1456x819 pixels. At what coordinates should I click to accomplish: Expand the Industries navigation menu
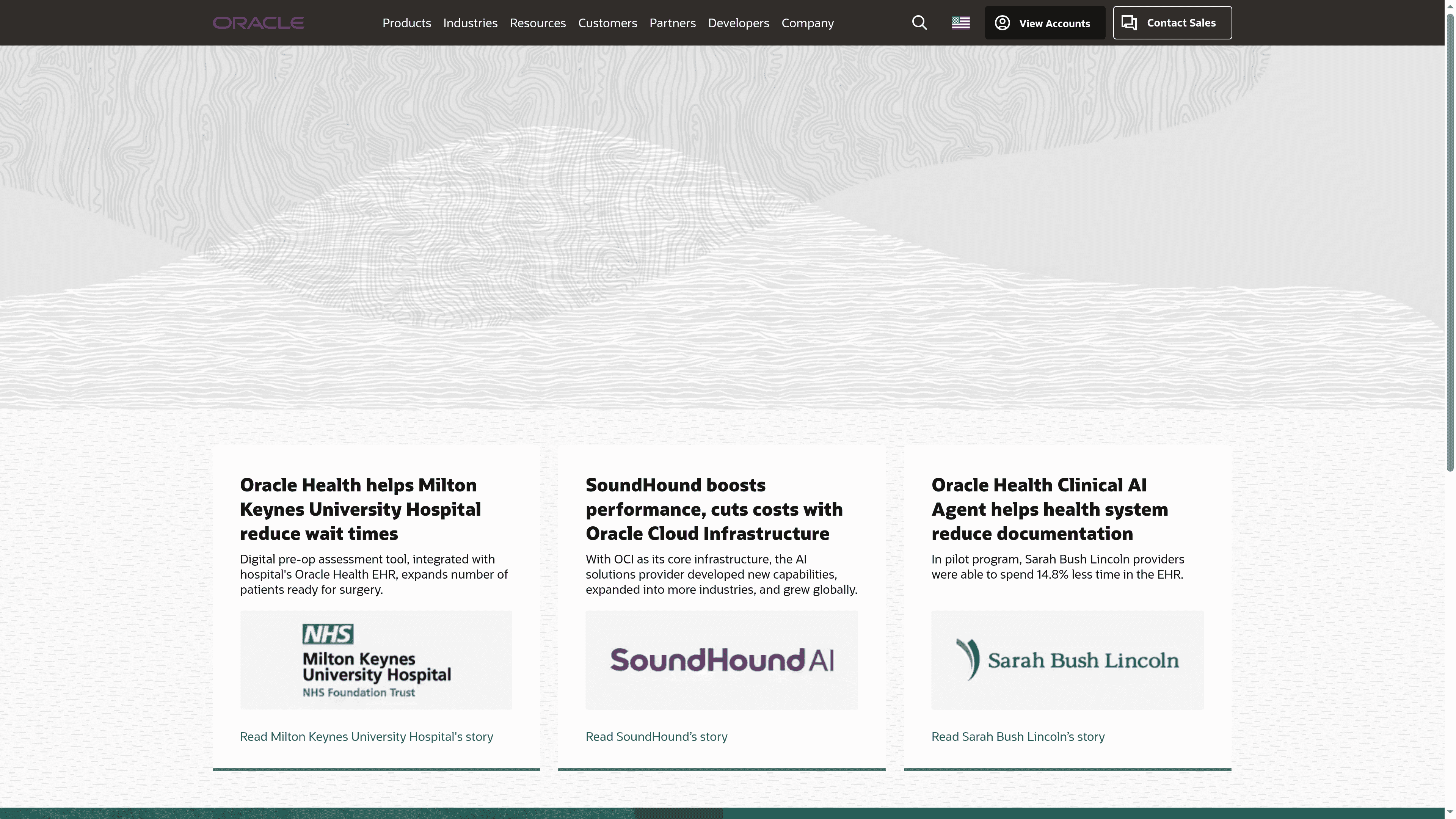[470, 23]
